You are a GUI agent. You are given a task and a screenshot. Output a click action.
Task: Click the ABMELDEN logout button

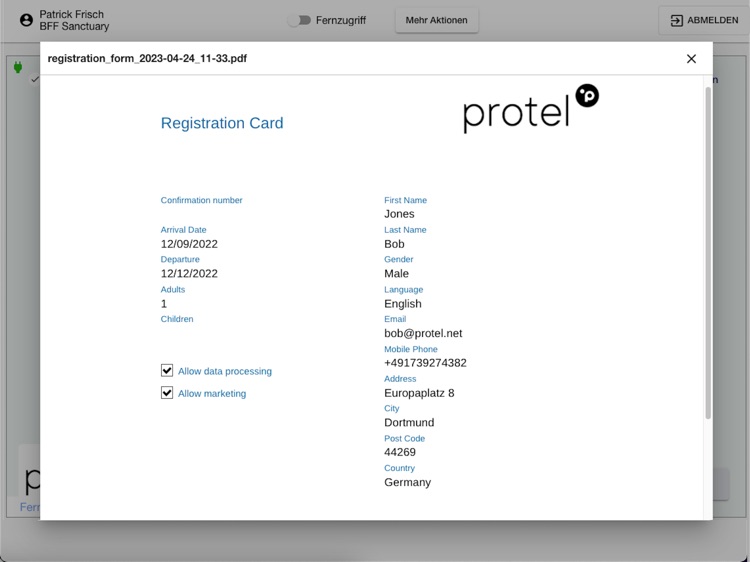click(704, 20)
